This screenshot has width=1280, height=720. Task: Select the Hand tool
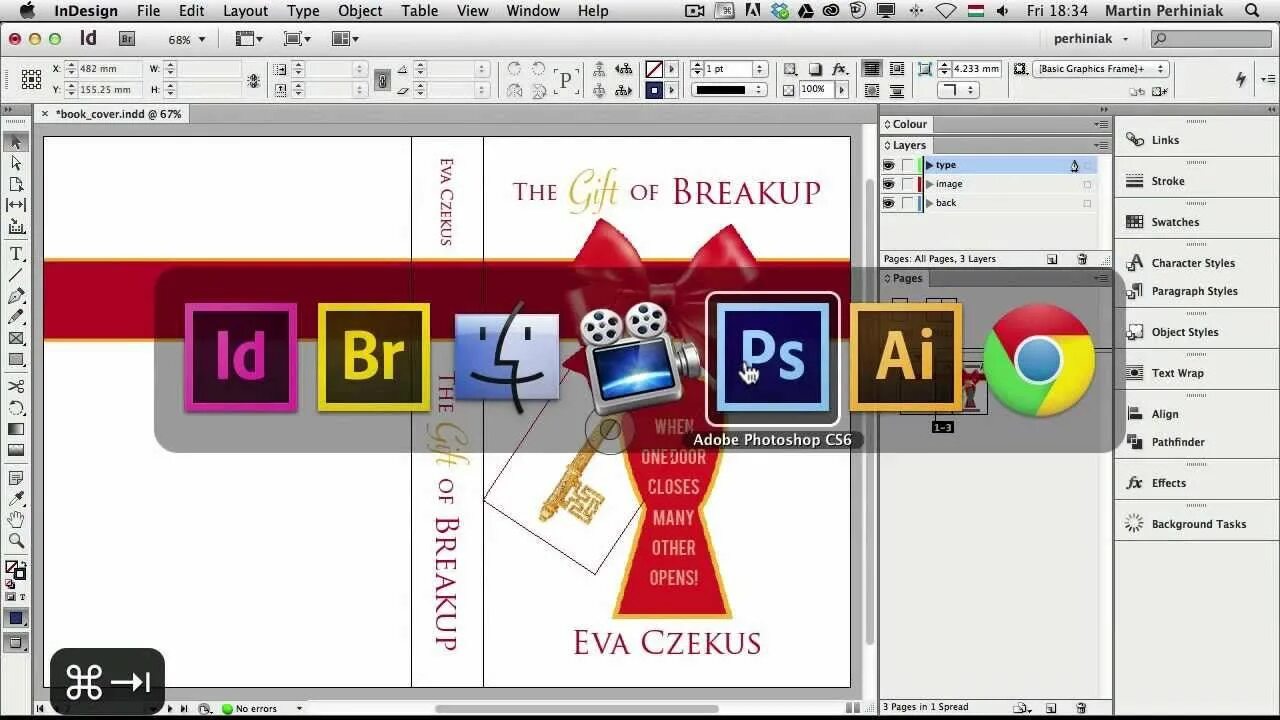point(16,519)
